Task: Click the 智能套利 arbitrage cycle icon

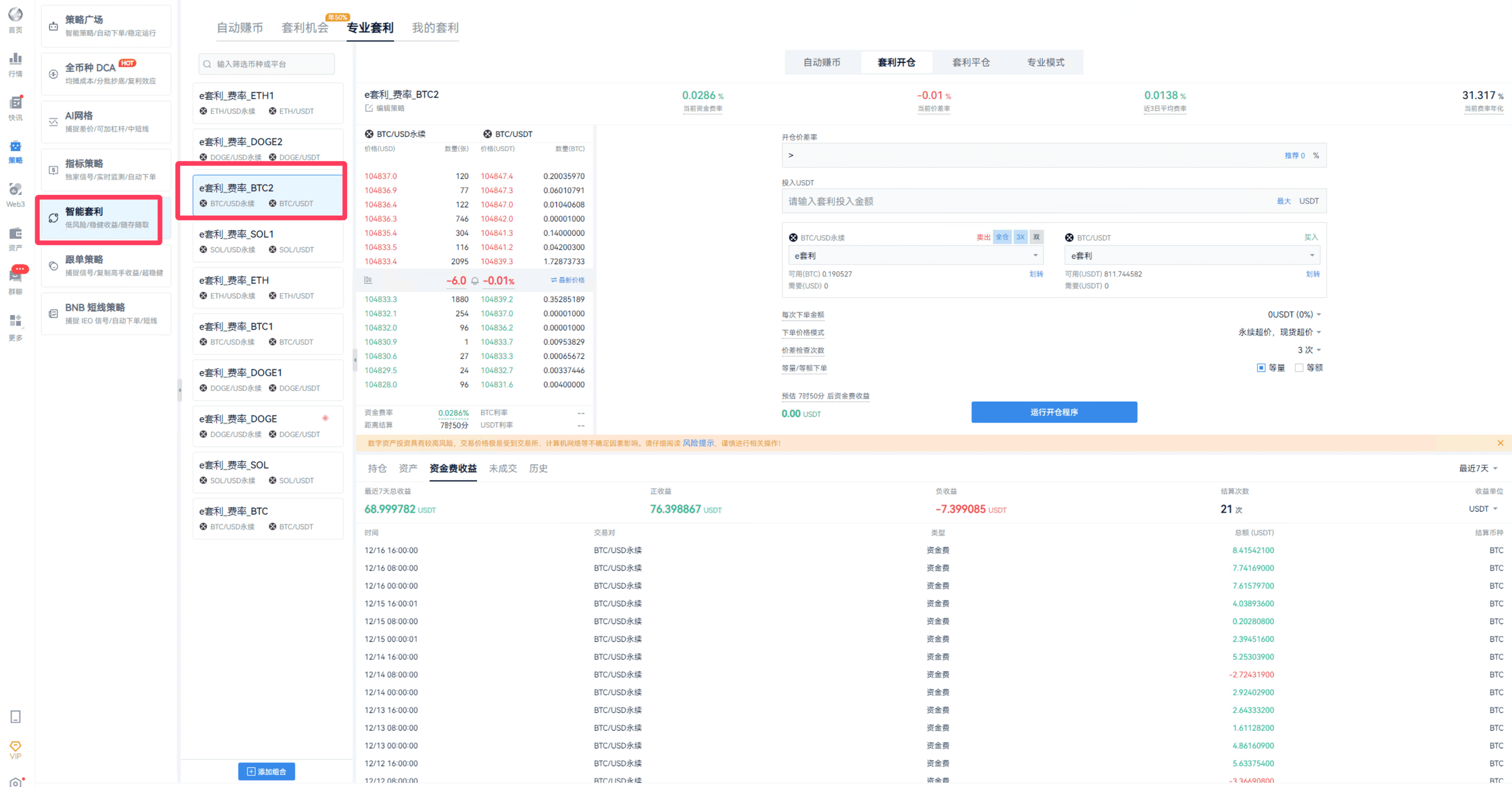Action: [54, 218]
